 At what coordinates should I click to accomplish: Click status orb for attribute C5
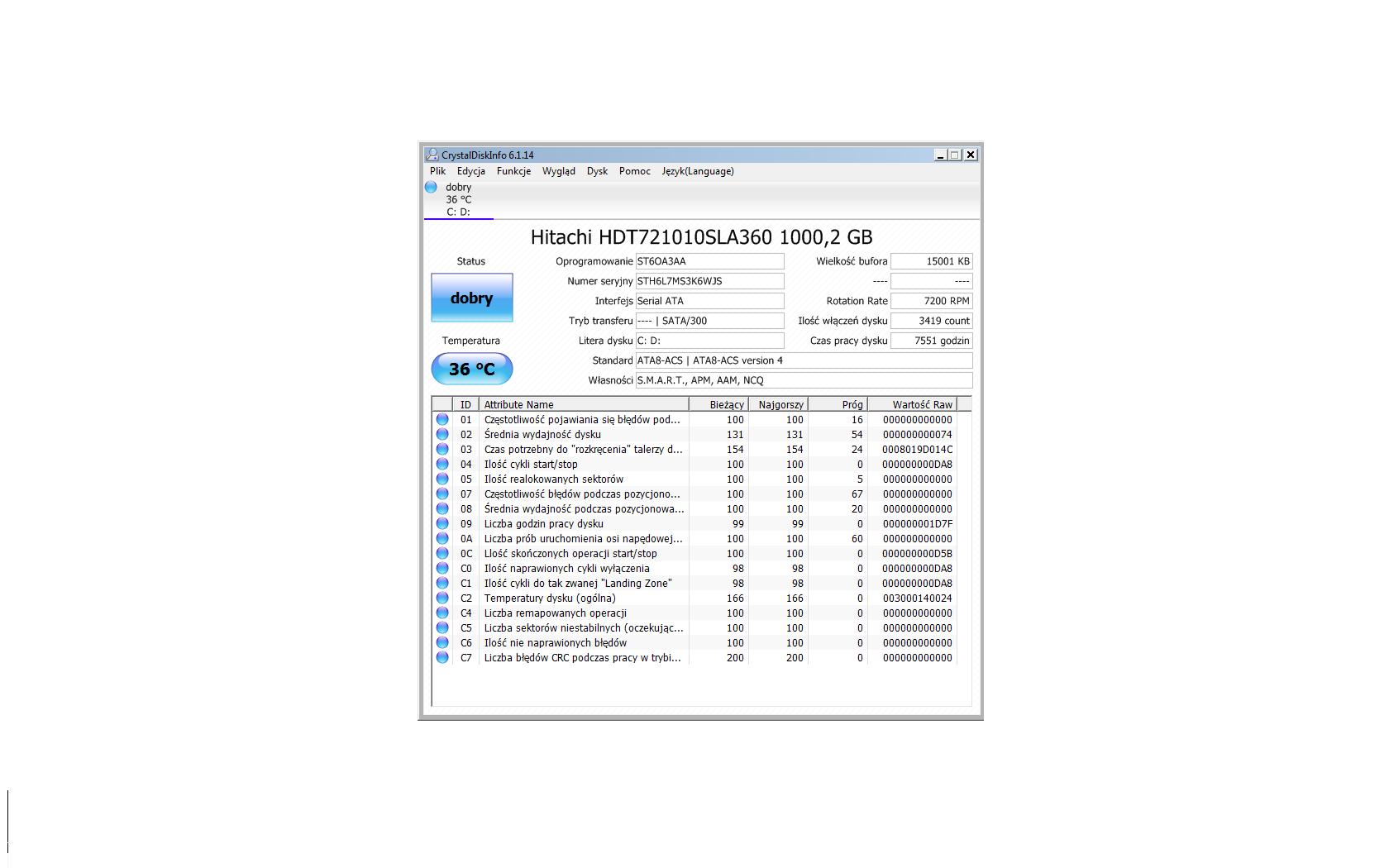[x=442, y=628]
